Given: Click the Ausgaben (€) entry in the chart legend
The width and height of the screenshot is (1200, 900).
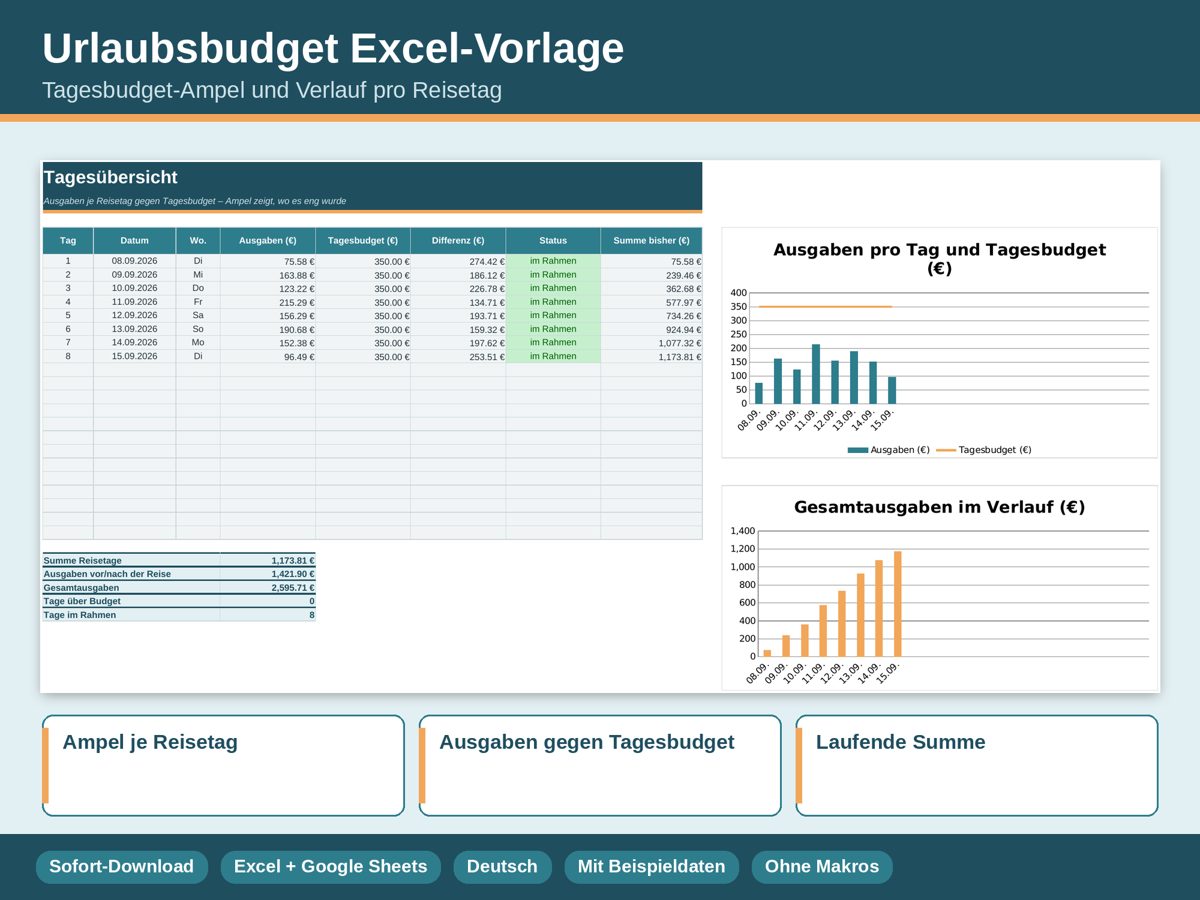Looking at the screenshot, I should coord(889,450).
